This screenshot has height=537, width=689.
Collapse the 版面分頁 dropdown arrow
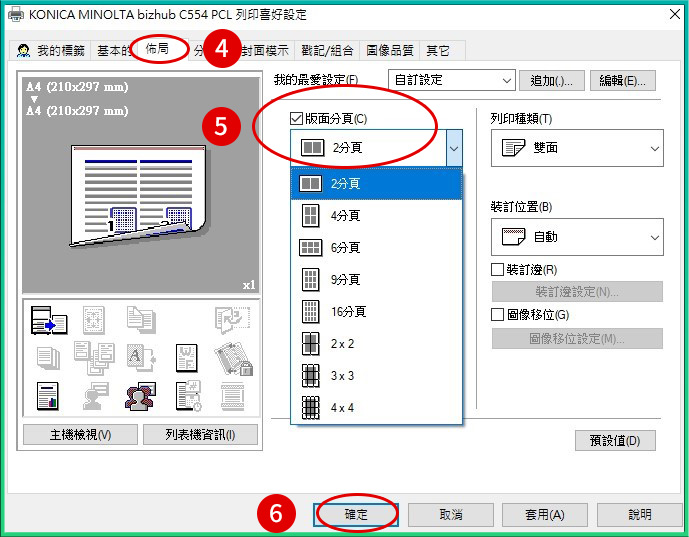click(x=454, y=148)
